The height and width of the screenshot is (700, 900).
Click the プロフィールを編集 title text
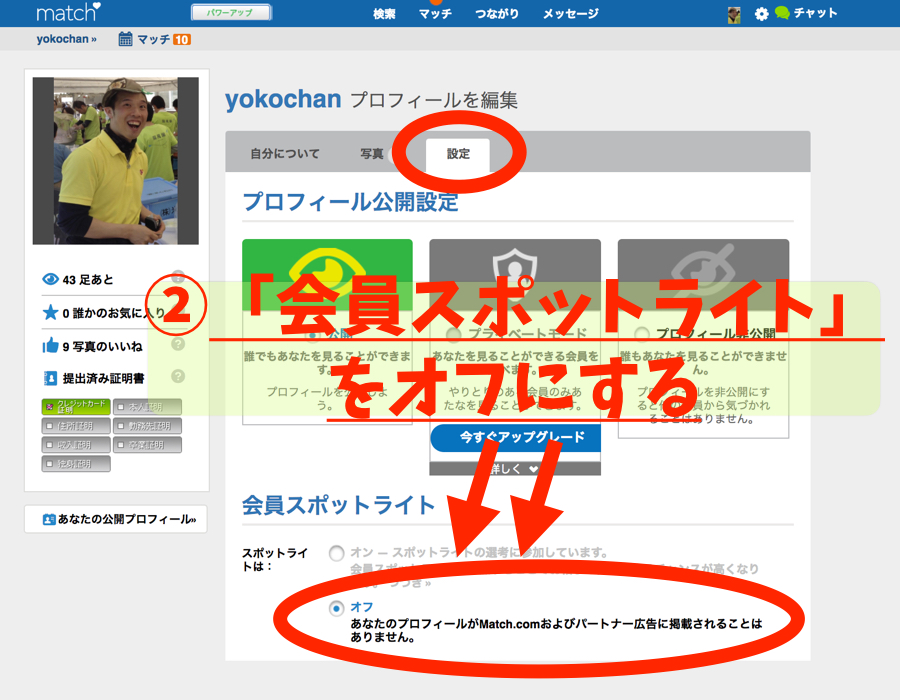click(x=434, y=100)
